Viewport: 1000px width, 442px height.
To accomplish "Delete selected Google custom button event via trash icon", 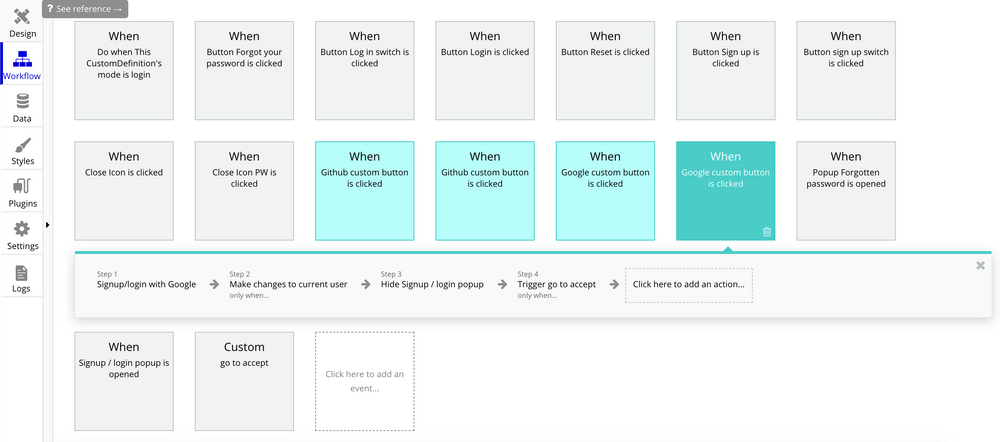I will [767, 232].
